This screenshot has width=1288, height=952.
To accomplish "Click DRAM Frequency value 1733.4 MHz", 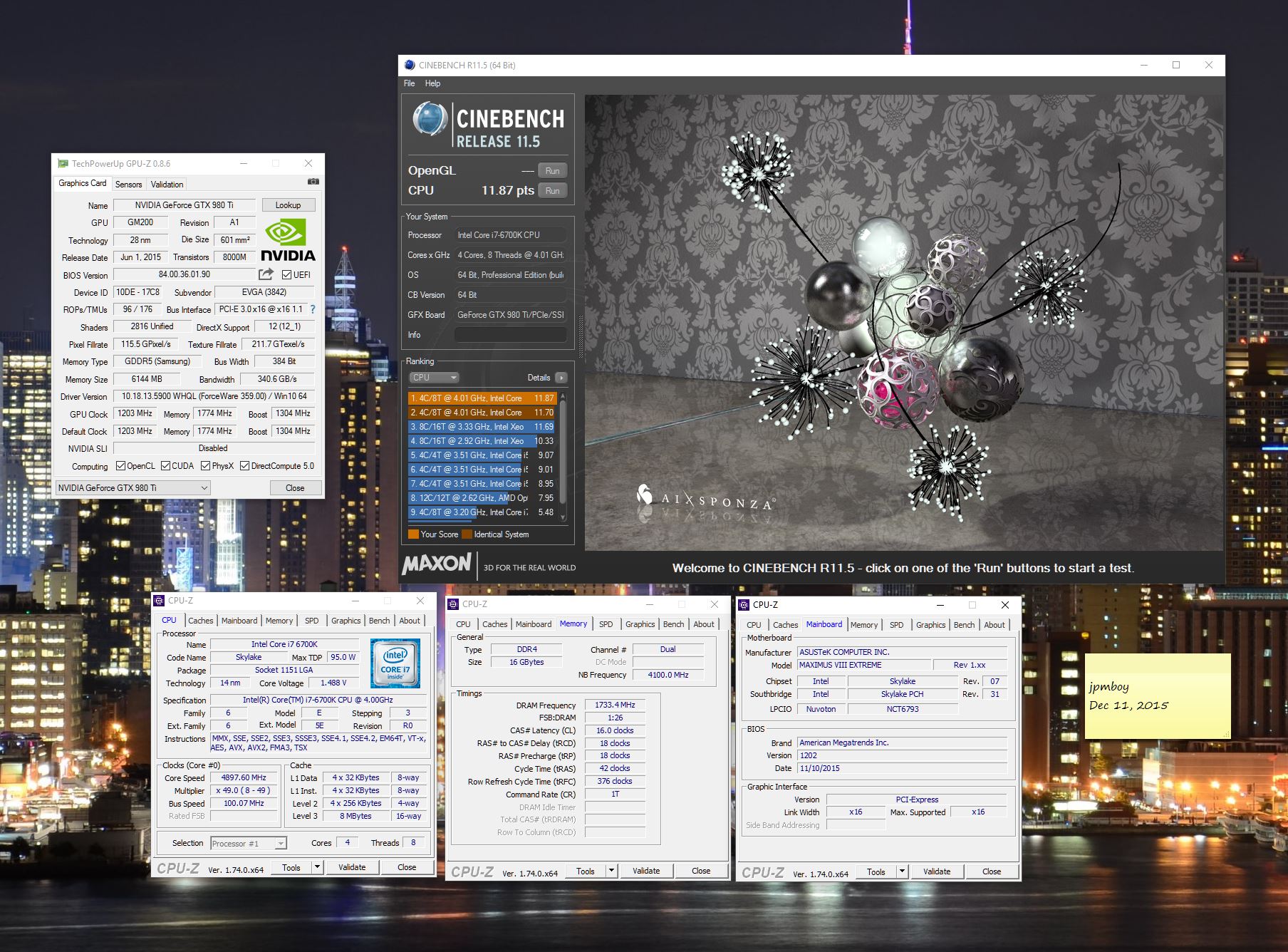I will click(x=615, y=705).
